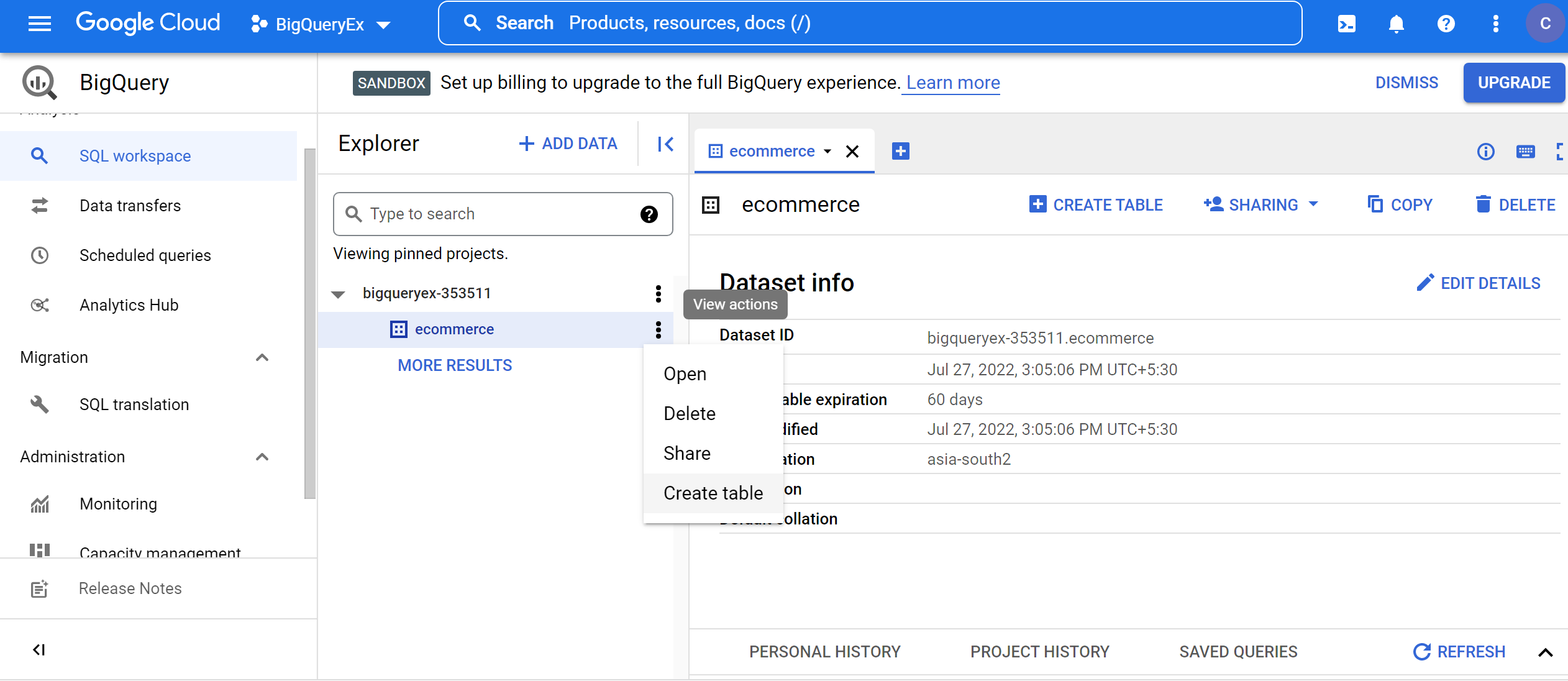Screen dimensions: 1568x681
Task: Click the Monitoring chart icon
Action: coord(40,504)
